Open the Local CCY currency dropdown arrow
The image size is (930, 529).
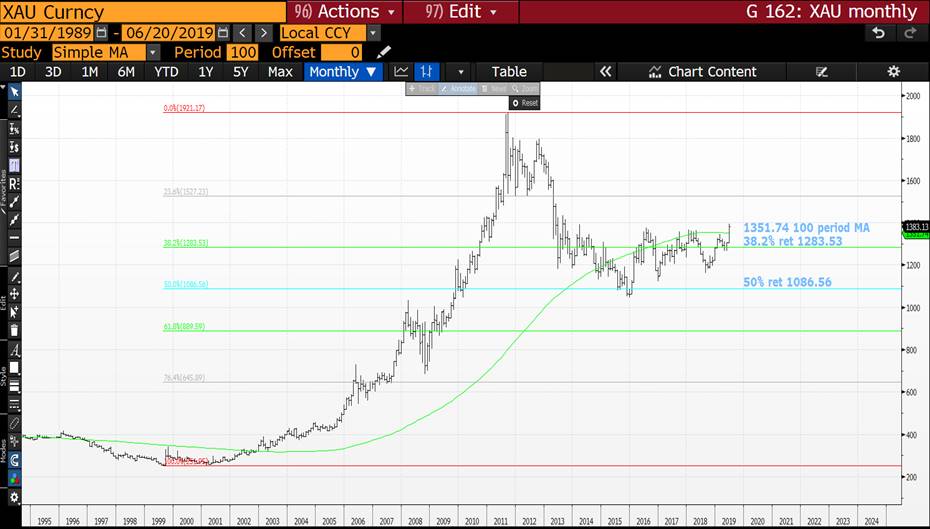[373, 33]
